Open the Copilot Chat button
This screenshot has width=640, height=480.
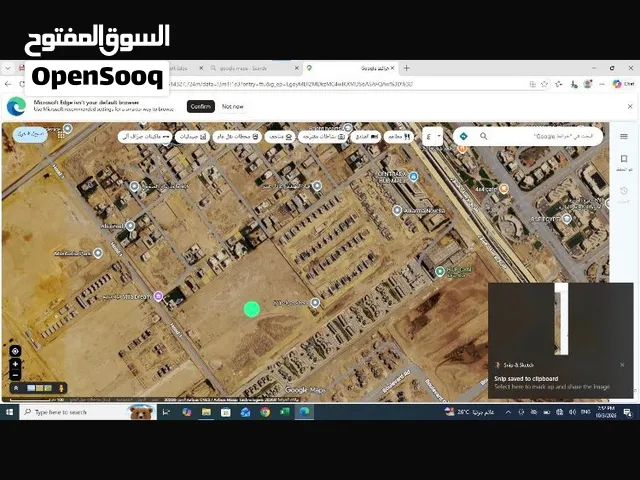tap(623, 84)
